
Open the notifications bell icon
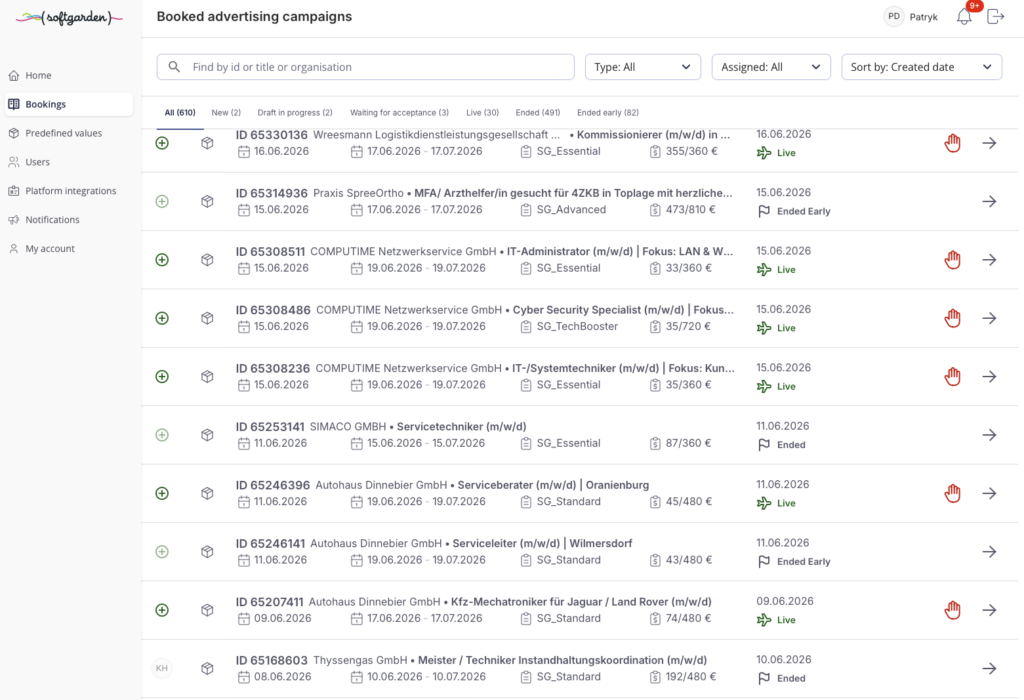click(964, 16)
